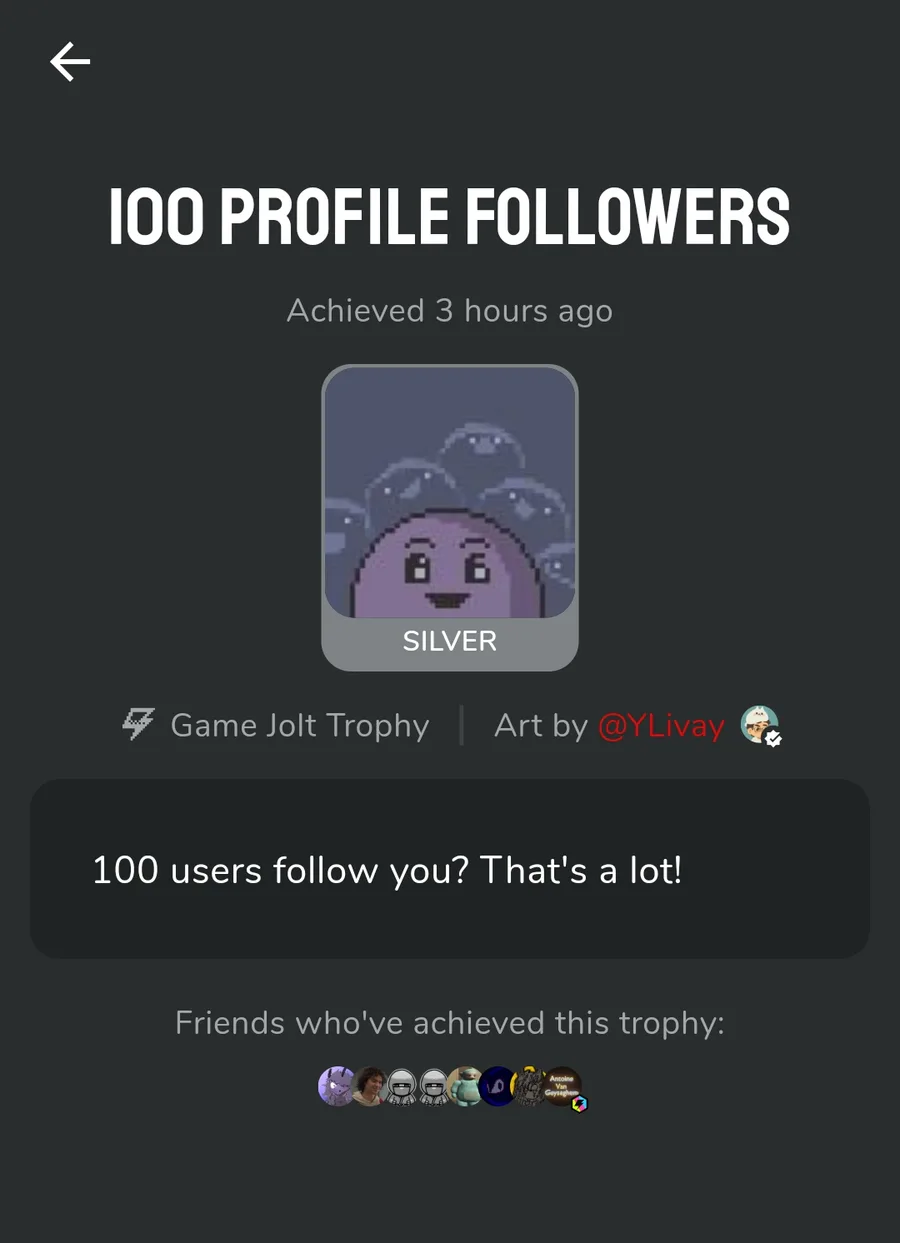Open the dark blue circle friend avatar

coord(497,1085)
